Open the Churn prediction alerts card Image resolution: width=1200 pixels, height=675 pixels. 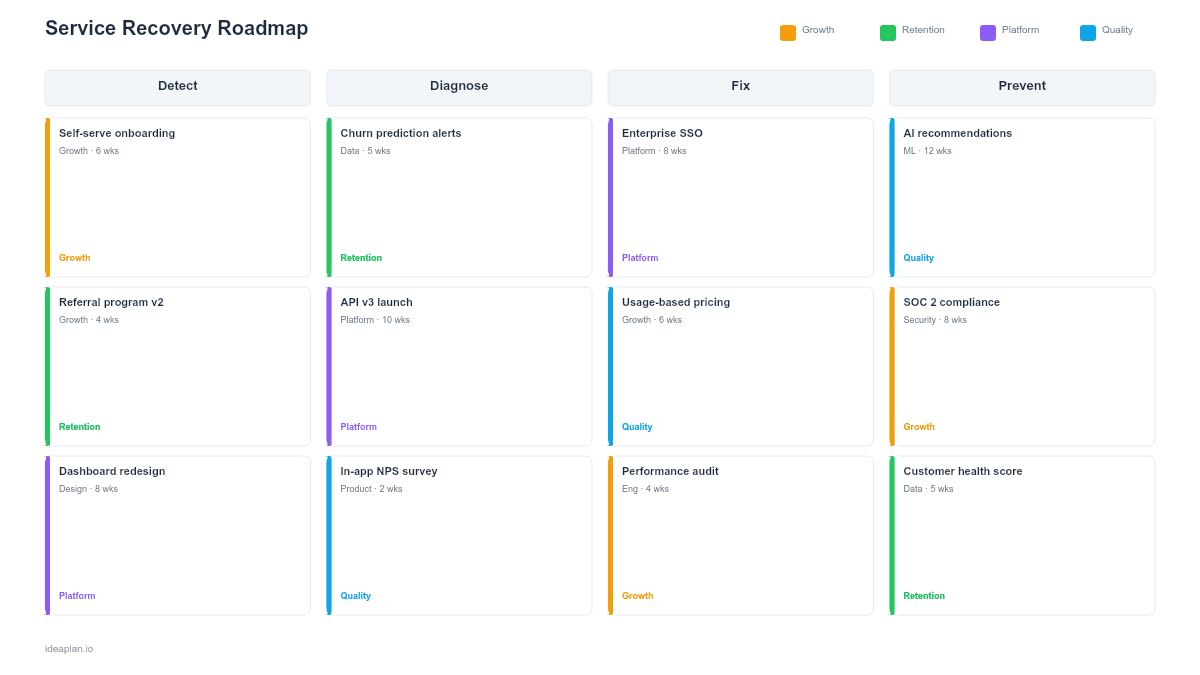[459, 197]
